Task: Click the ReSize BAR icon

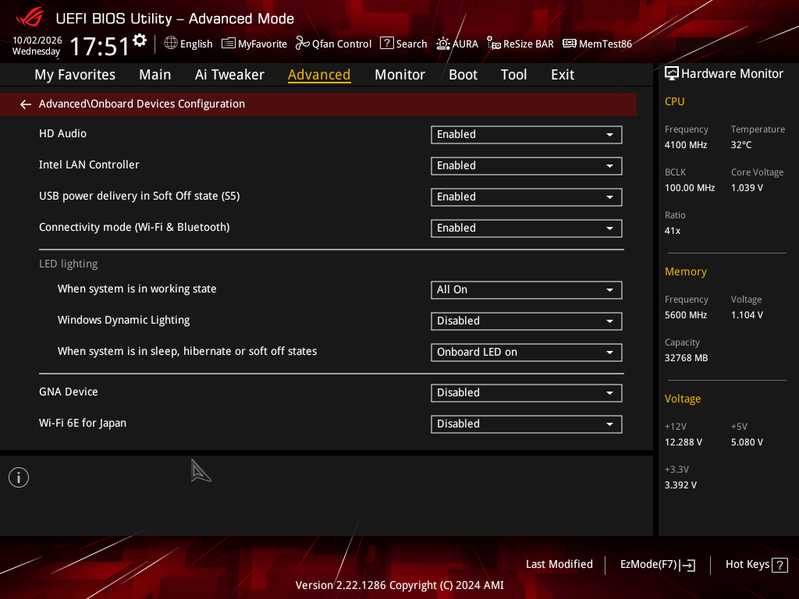Action: tap(493, 43)
